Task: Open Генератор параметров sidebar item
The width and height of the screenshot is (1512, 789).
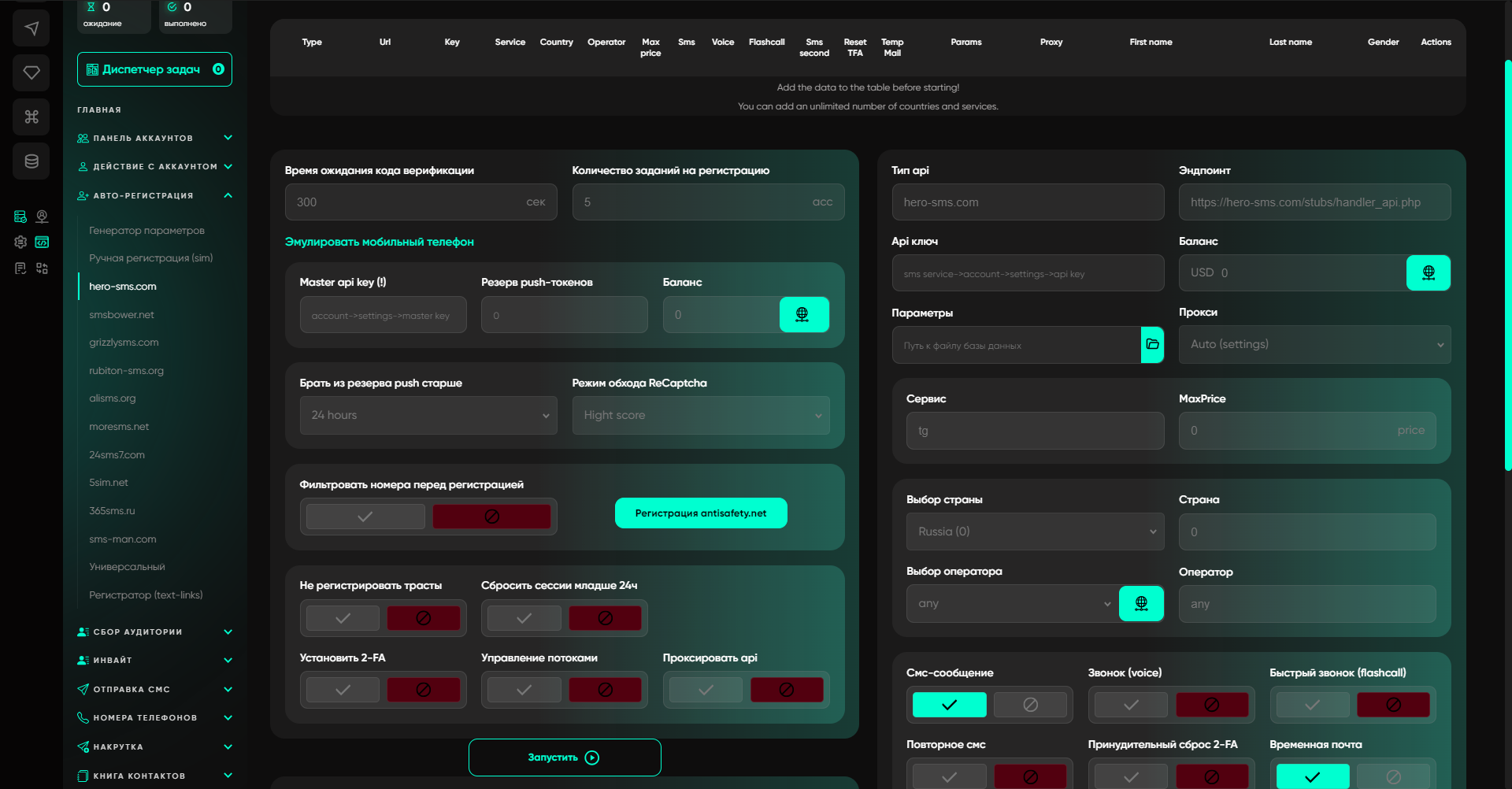Action: [146, 230]
